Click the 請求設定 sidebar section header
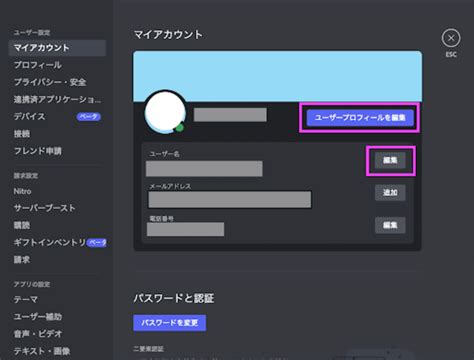 pos(26,176)
